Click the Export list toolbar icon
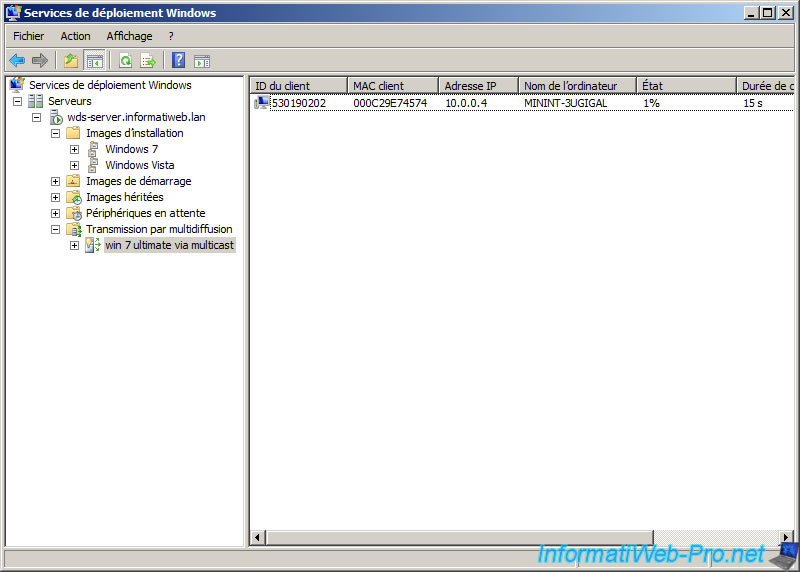 tap(148, 61)
